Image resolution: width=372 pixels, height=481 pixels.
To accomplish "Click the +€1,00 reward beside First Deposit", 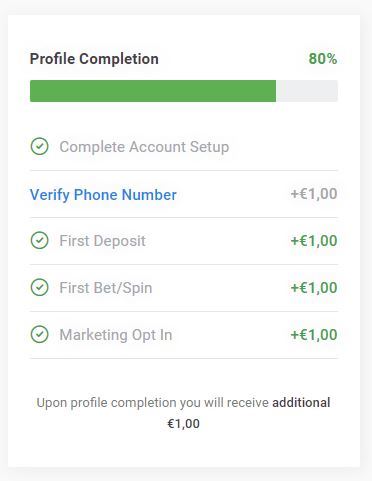I will coord(314,241).
